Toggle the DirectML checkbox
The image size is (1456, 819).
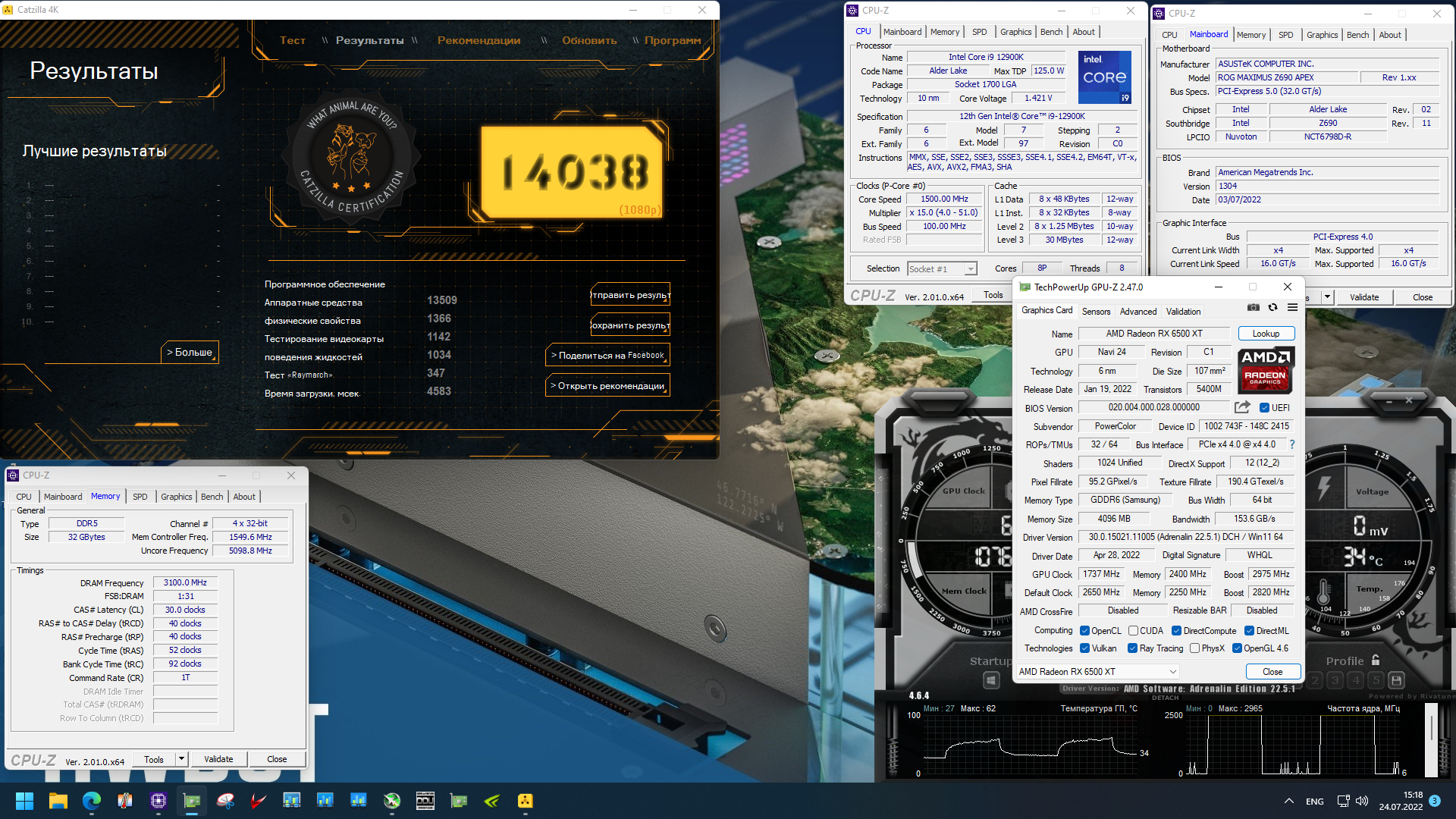(1249, 631)
